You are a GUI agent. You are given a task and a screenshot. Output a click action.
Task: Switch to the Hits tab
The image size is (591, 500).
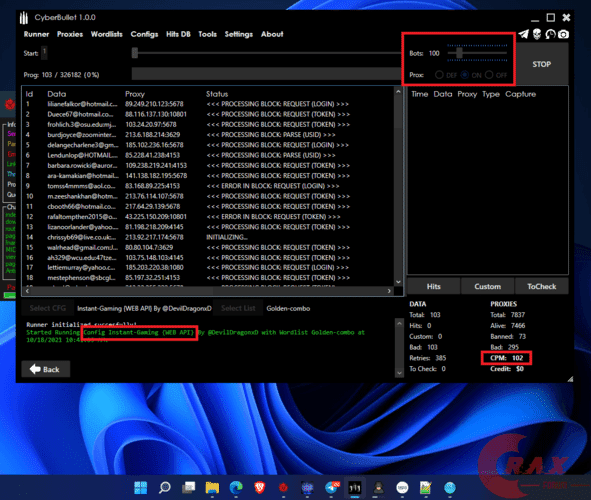coord(433,286)
